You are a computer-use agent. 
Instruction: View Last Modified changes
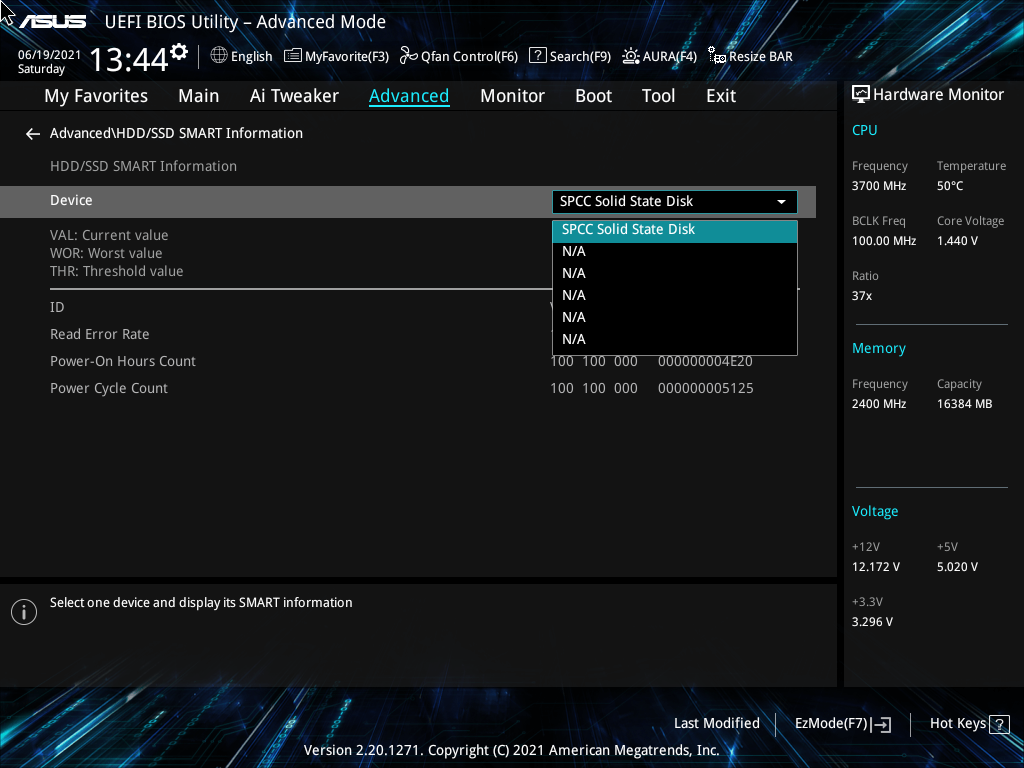click(717, 723)
